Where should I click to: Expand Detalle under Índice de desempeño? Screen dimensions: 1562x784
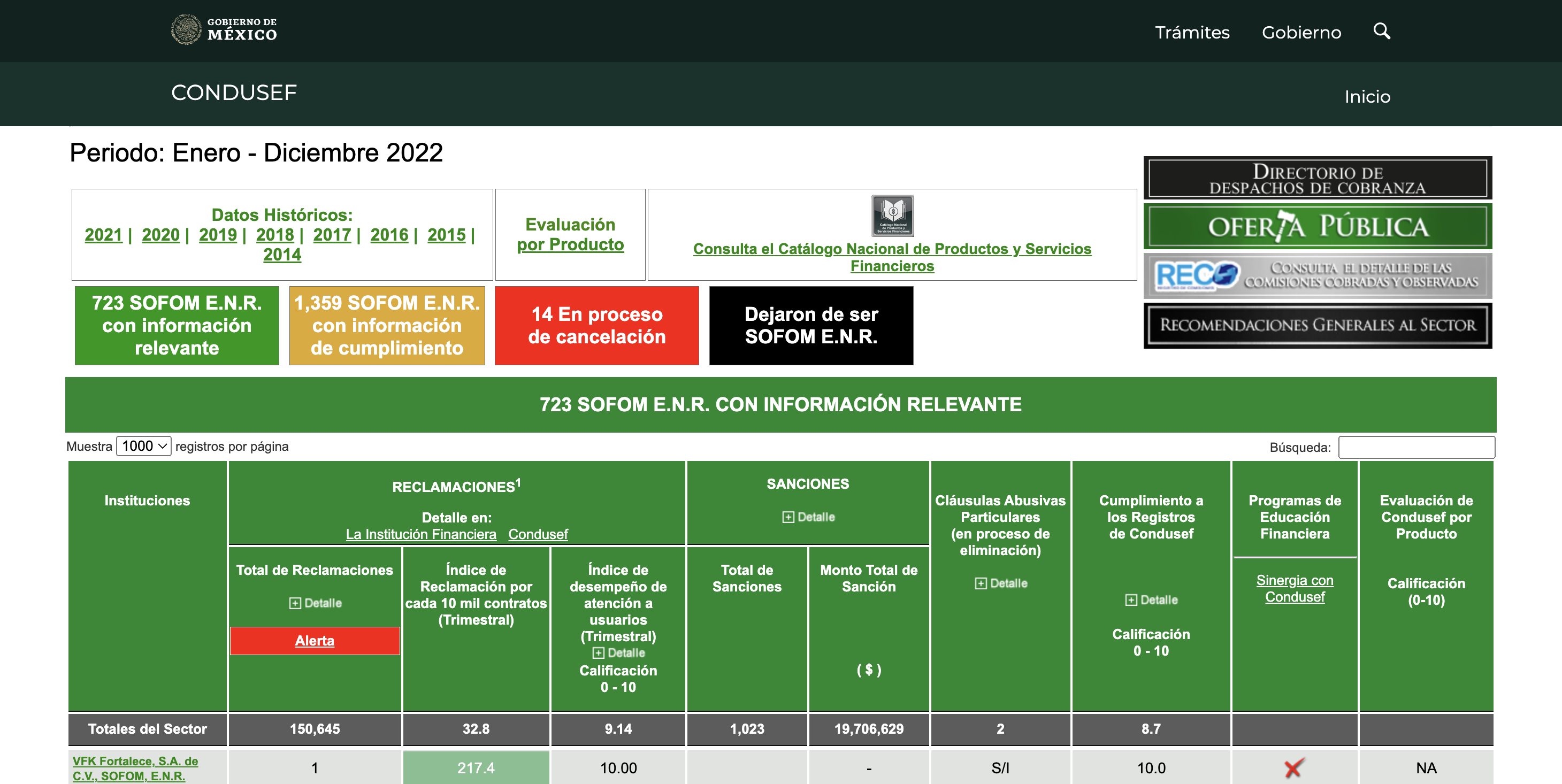click(618, 653)
